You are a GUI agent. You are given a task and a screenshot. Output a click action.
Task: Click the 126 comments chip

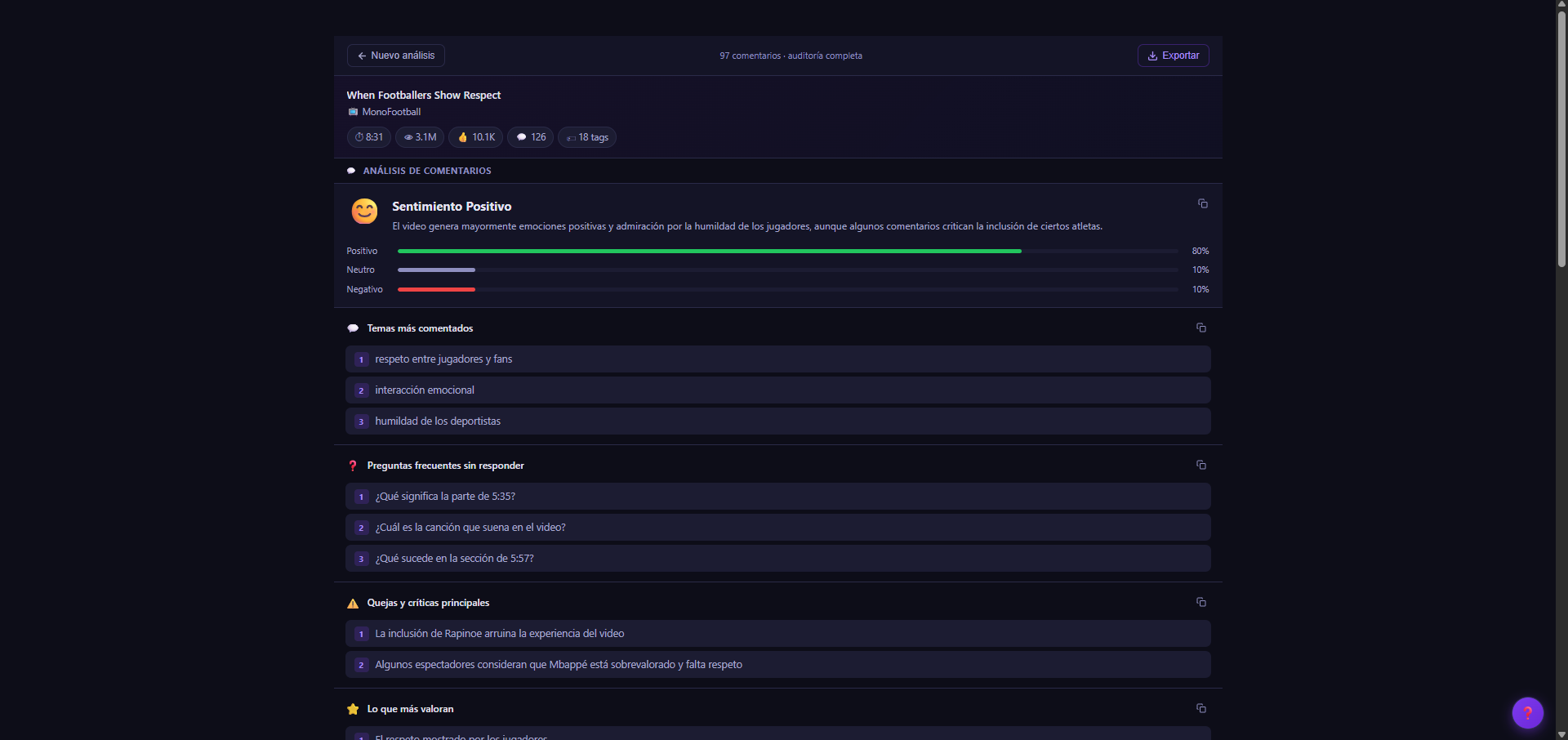pyautogui.click(x=531, y=137)
